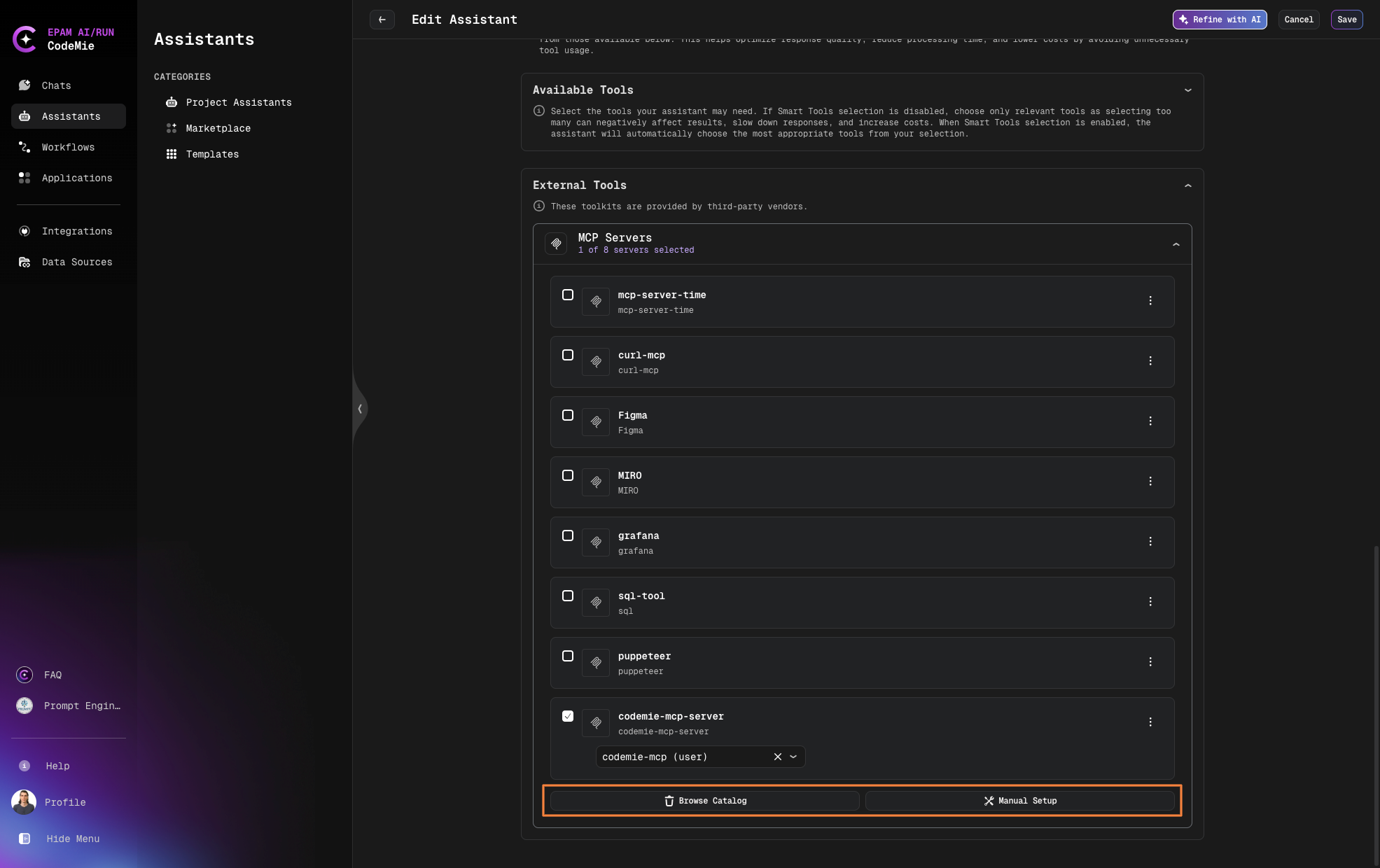The height and width of the screenshot is (868, 1380).
Task: Open the puppeteer server options menu
Action: [x=1150, y=662]
